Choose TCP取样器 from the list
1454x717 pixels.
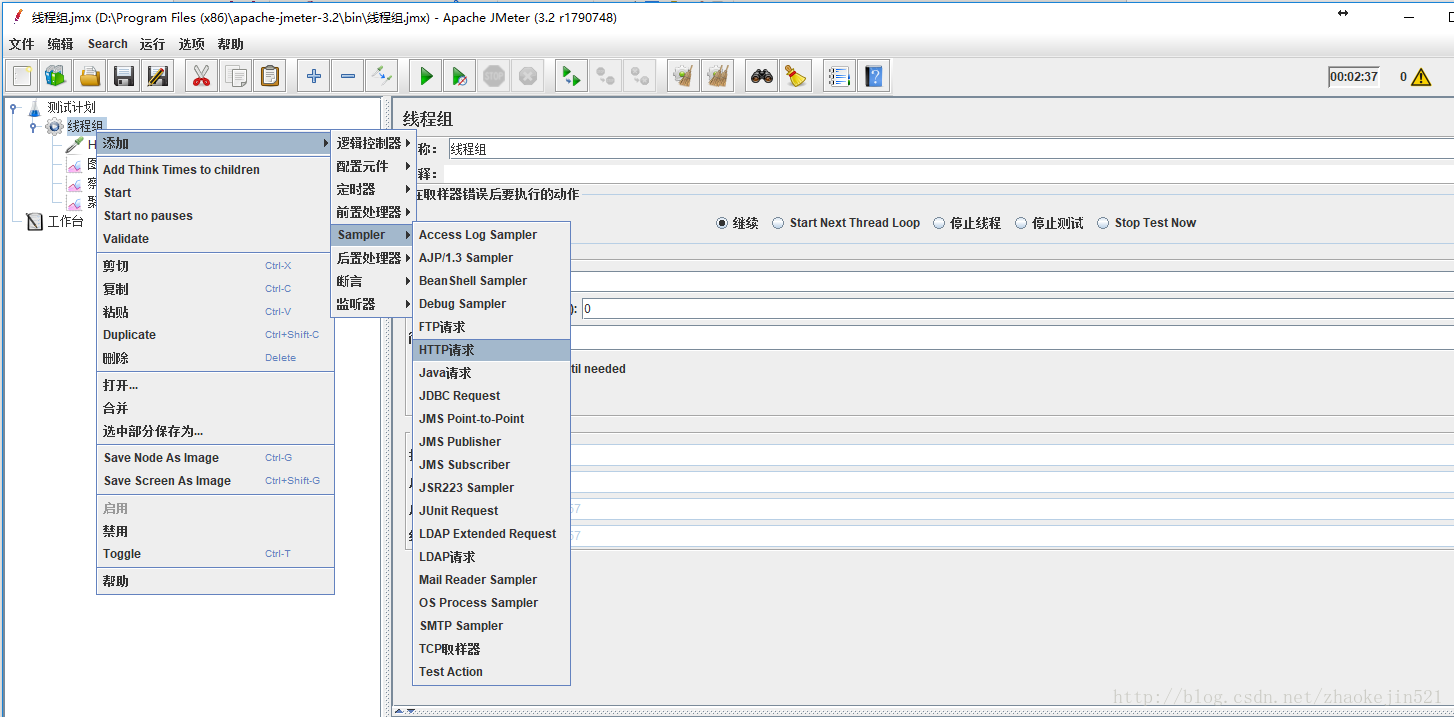(491, 649)
